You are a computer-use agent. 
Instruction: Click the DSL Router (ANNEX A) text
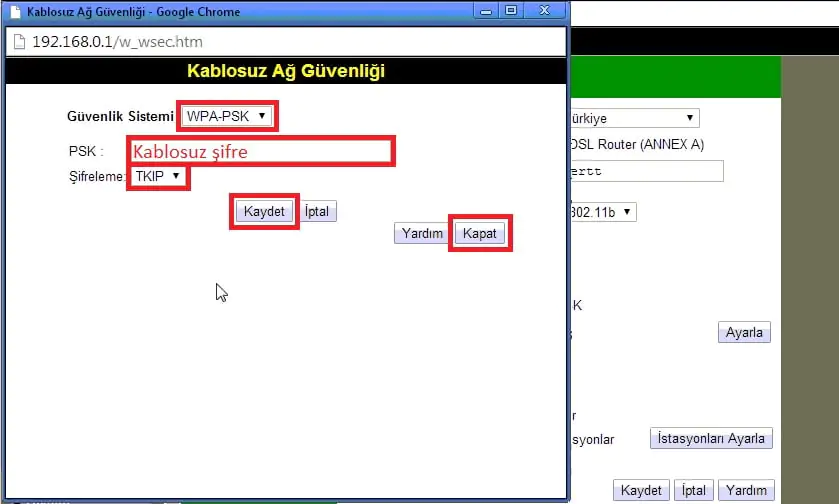637,144
